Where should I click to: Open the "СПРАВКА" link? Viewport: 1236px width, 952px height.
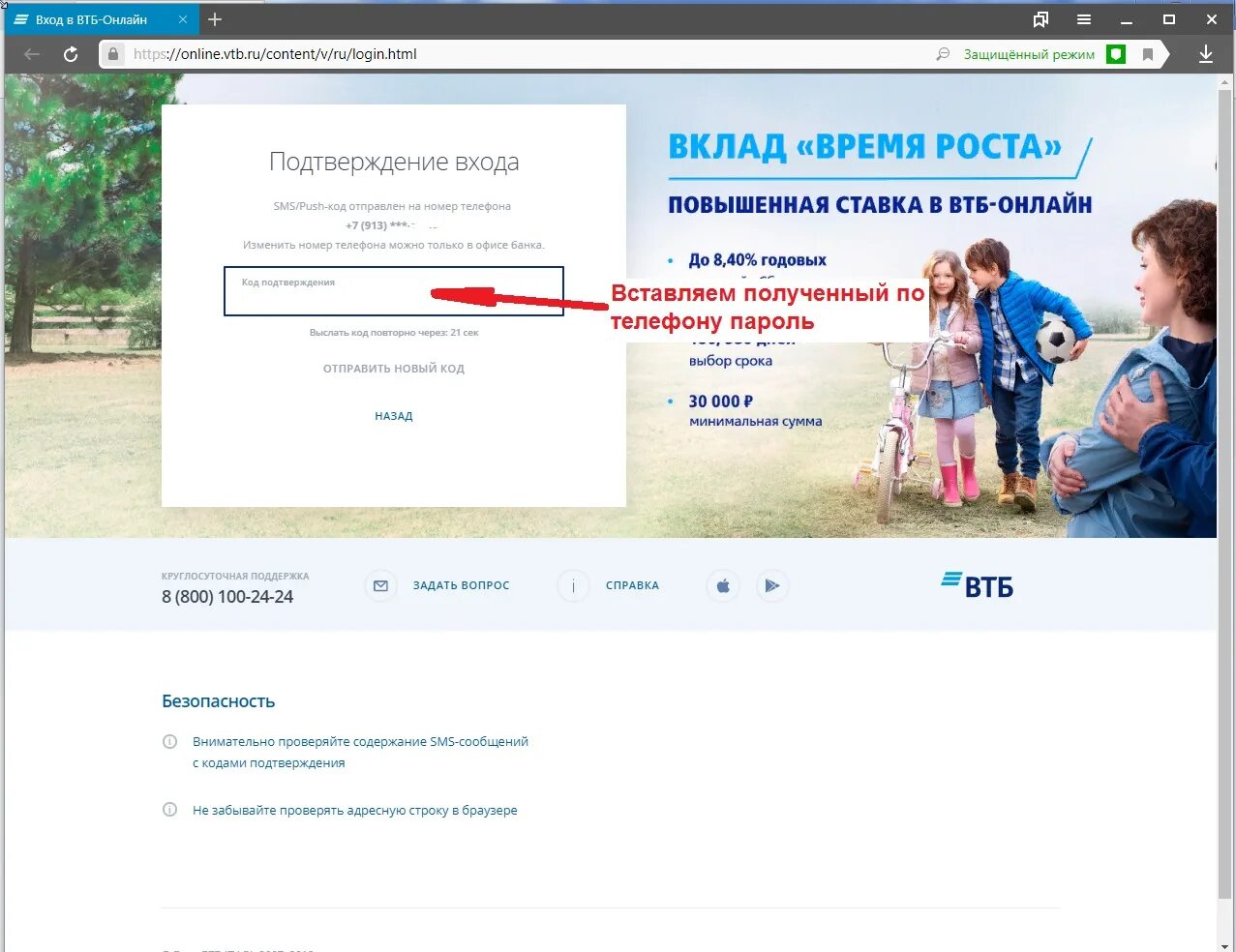click(632, 585)
